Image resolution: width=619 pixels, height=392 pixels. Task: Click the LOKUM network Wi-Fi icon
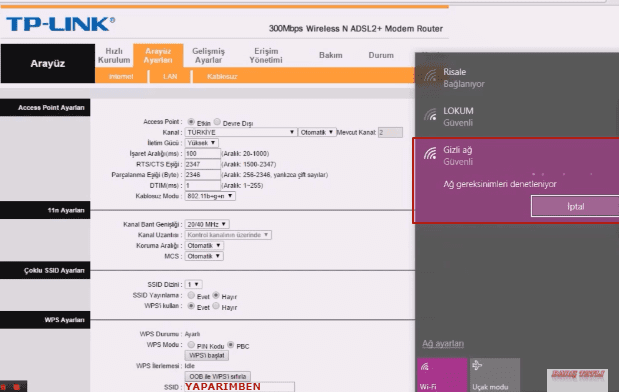pyautogui.click(x=430, y=114)
